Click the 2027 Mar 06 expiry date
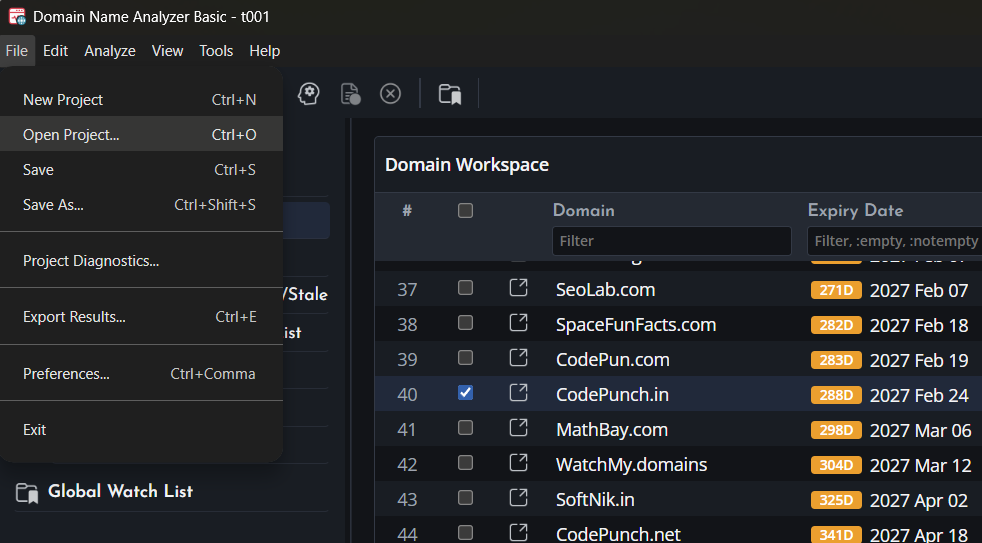The width and height of the screenshot is (982, 543). click(920, 430)
